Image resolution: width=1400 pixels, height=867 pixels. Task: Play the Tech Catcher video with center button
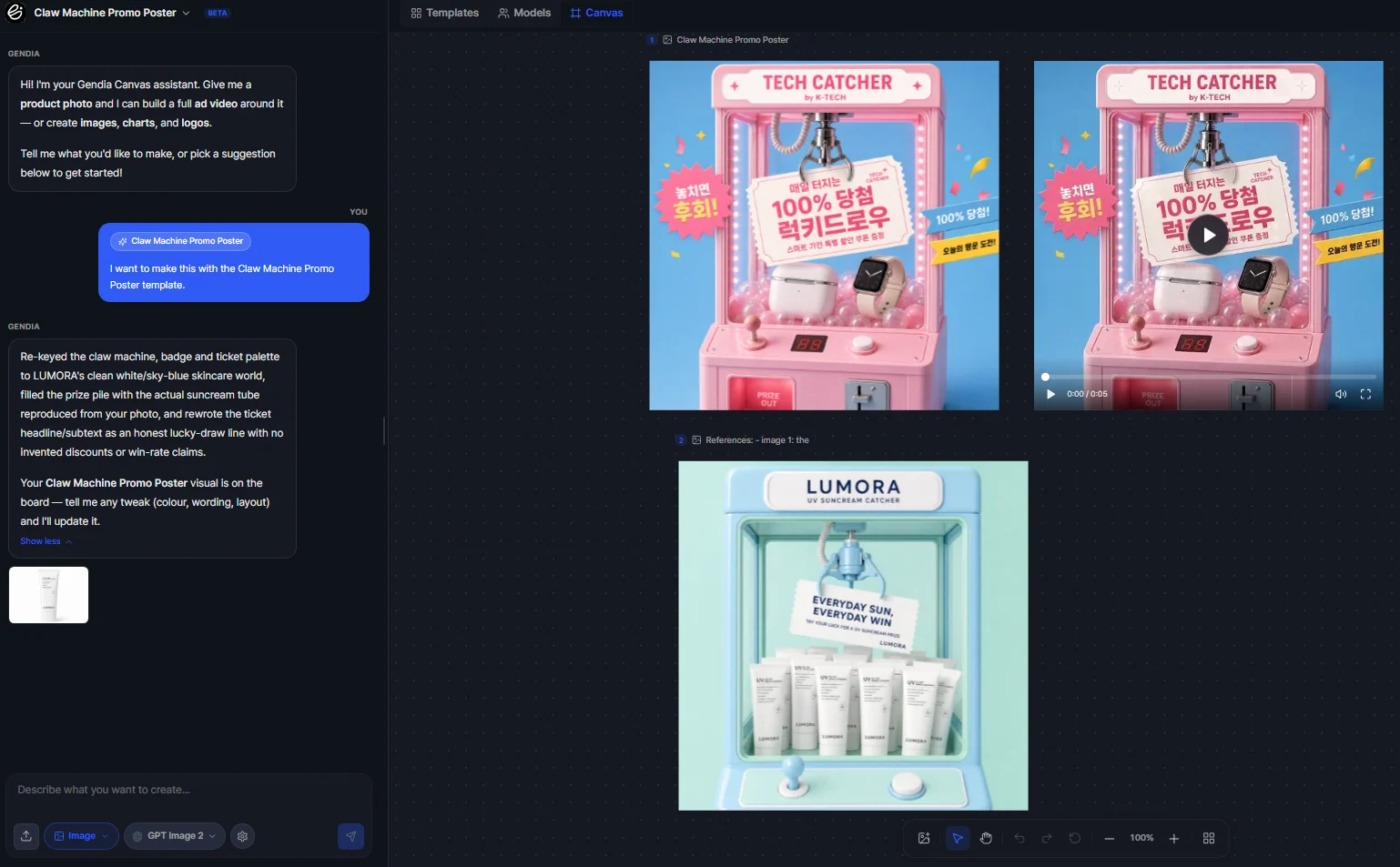(x=1208, y=235)
